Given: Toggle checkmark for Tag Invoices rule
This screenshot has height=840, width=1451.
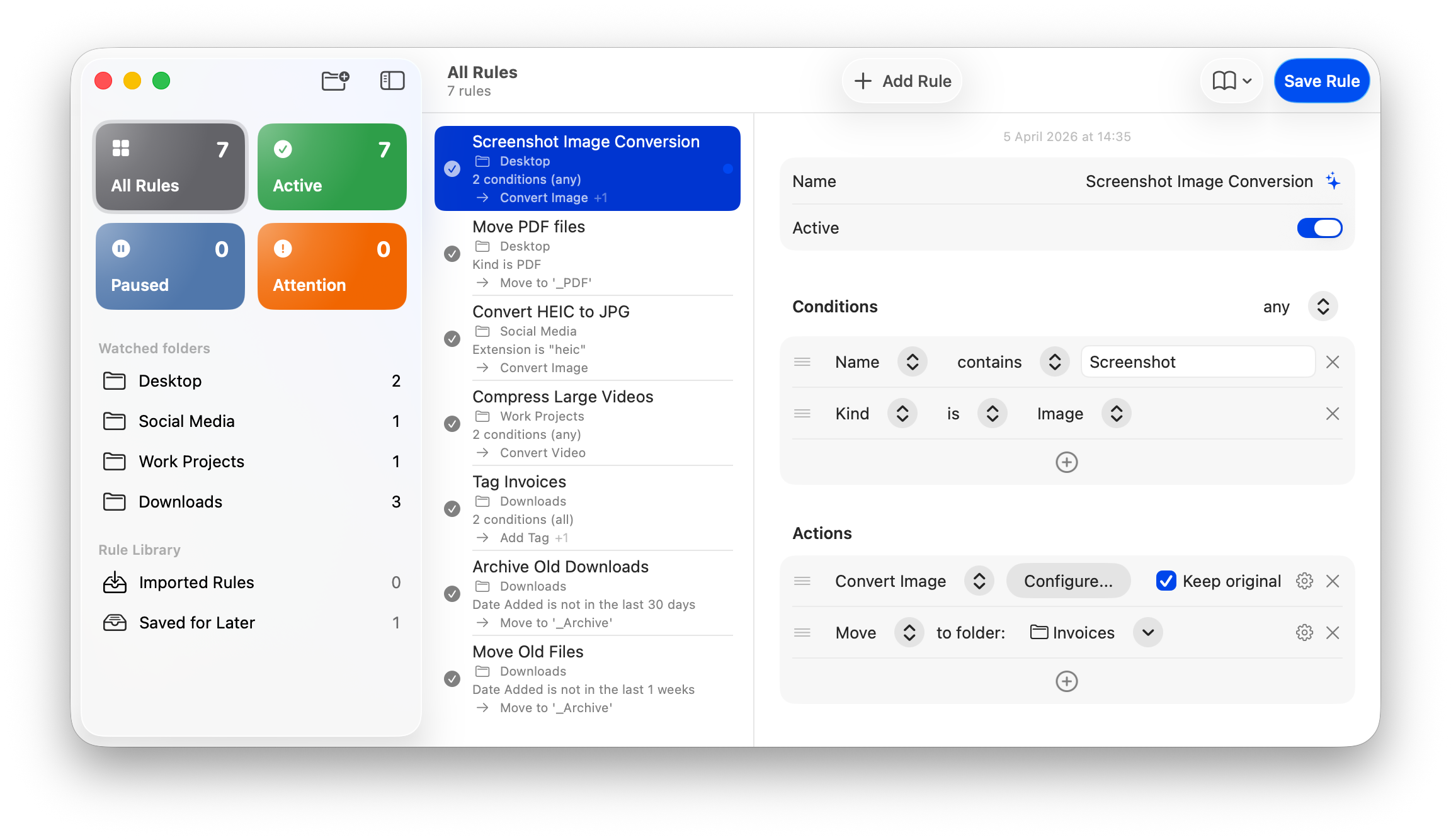Looking at the screenshot, I should [452, 509].
